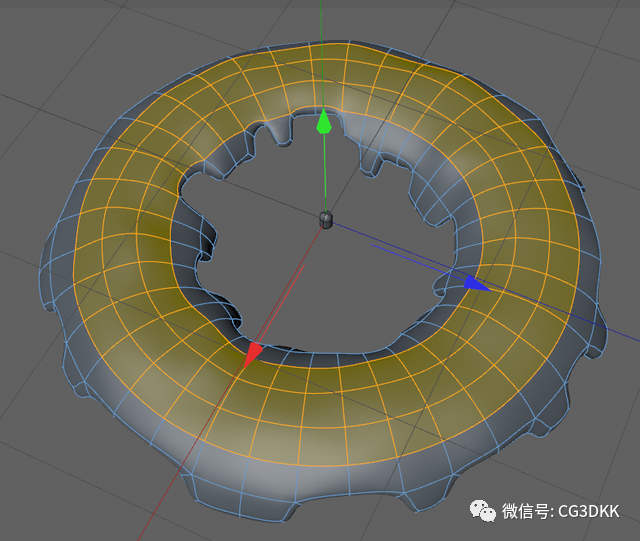Screen dimensions: 640x541
Task: Click the icing drip hanging inside the top-left hole
Action: click(281, 133)
